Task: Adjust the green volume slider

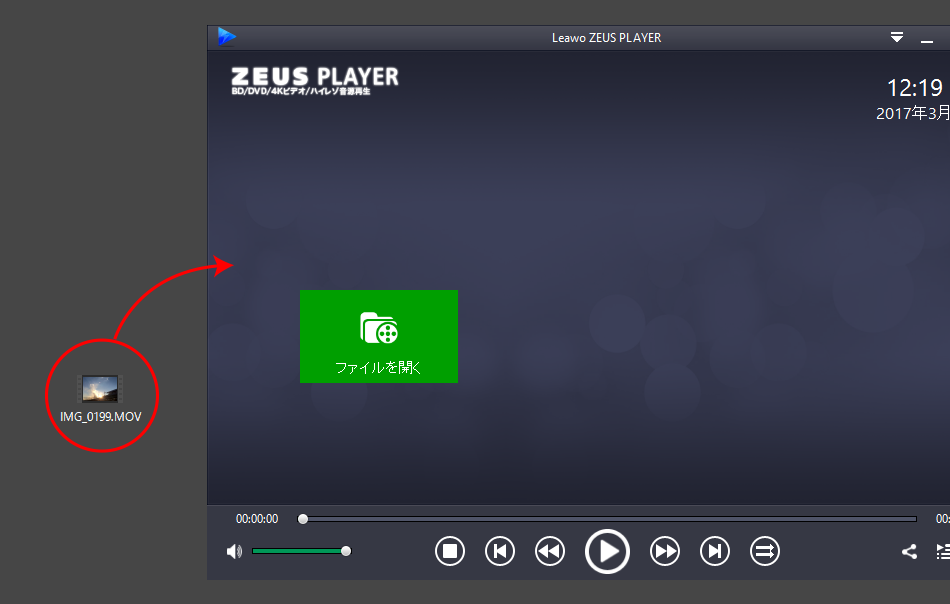Action: pos(300,550)
